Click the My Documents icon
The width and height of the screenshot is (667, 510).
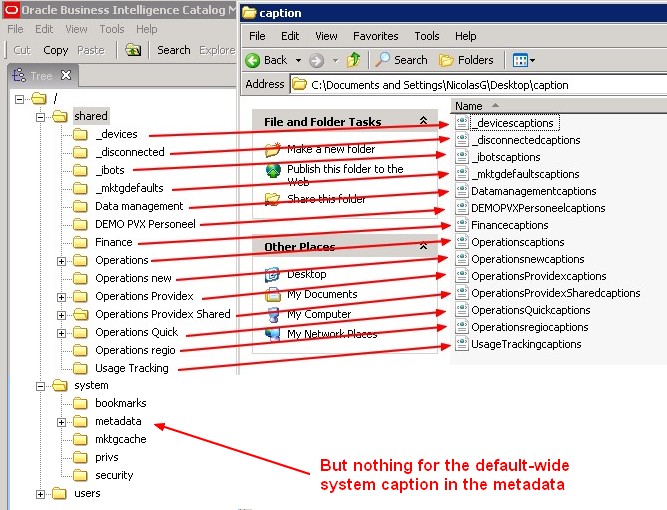coord(272,294)
